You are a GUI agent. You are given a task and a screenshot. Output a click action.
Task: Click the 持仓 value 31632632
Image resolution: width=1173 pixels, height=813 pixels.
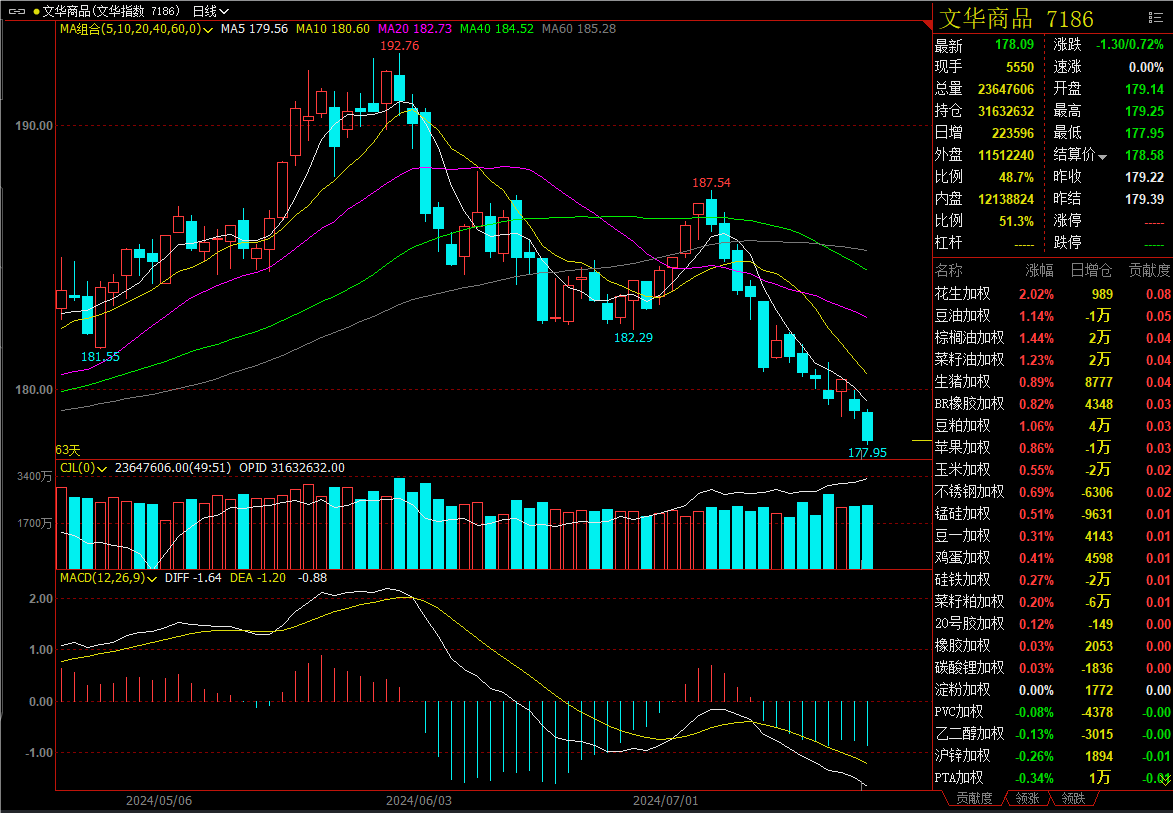[x=1006, y=111]
